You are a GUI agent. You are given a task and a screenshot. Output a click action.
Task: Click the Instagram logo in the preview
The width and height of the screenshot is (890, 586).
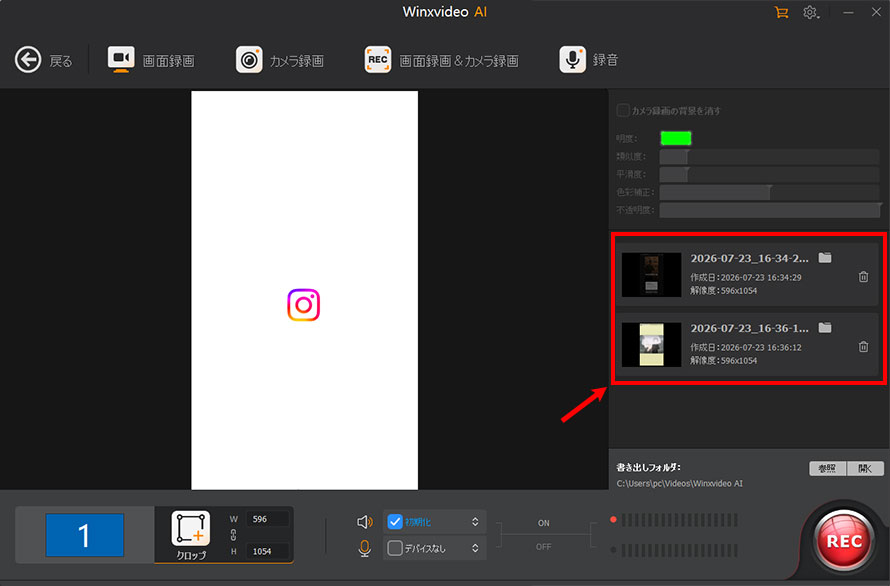click(x=304, y=305)
